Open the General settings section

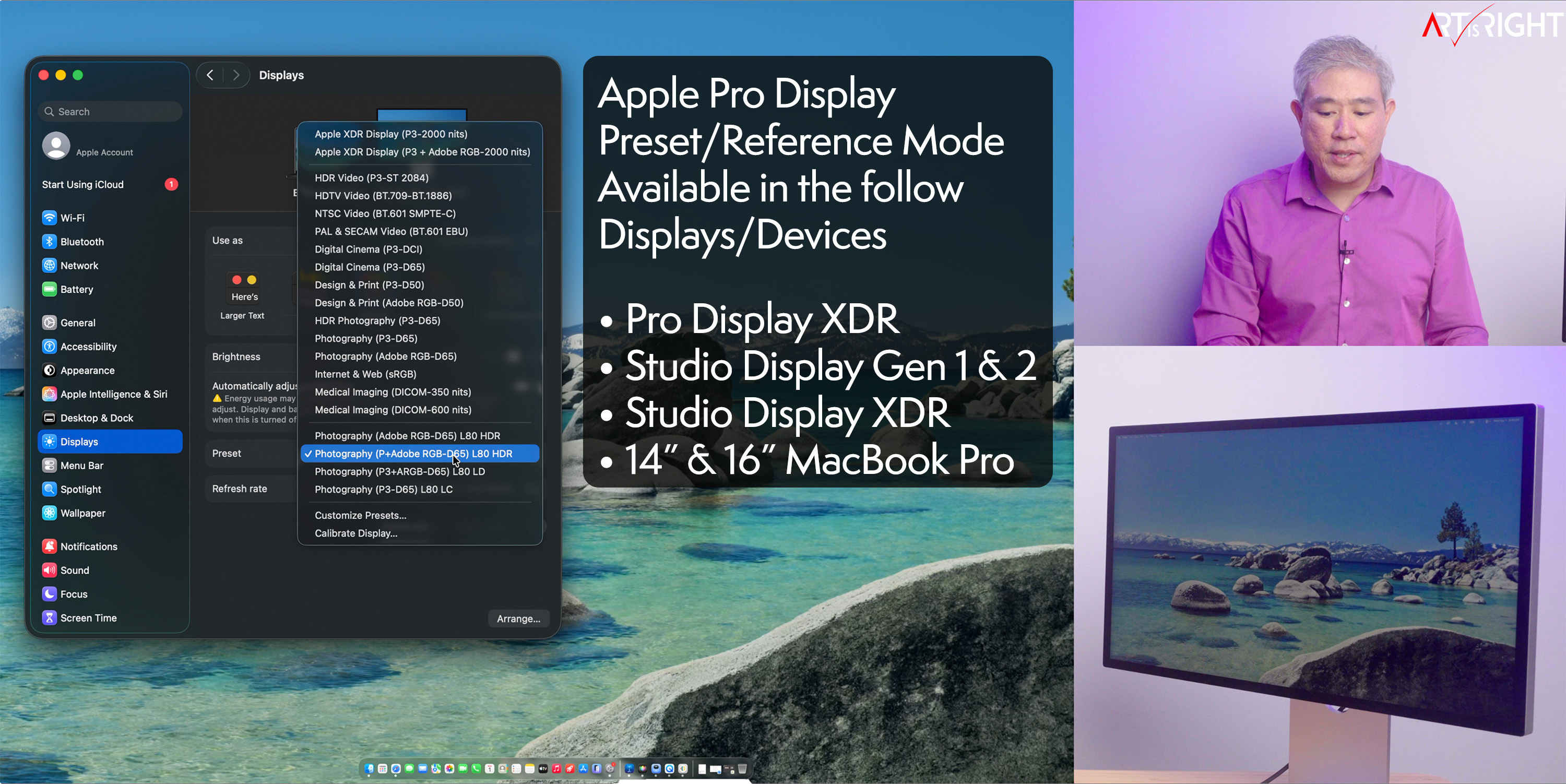[x=110, y=323]
